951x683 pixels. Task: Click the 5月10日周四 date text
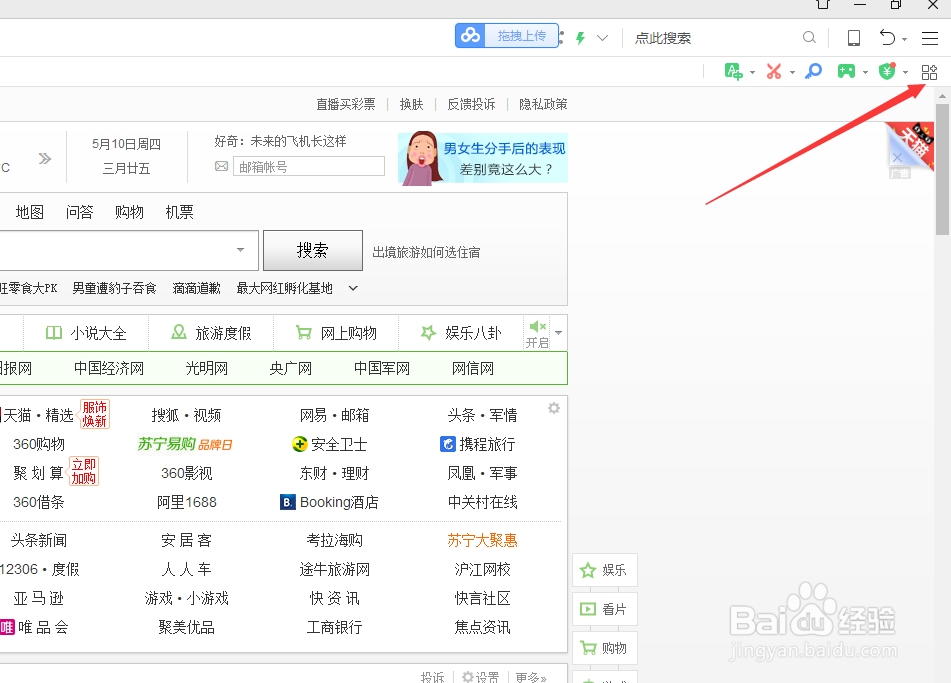tap(126, 144)
